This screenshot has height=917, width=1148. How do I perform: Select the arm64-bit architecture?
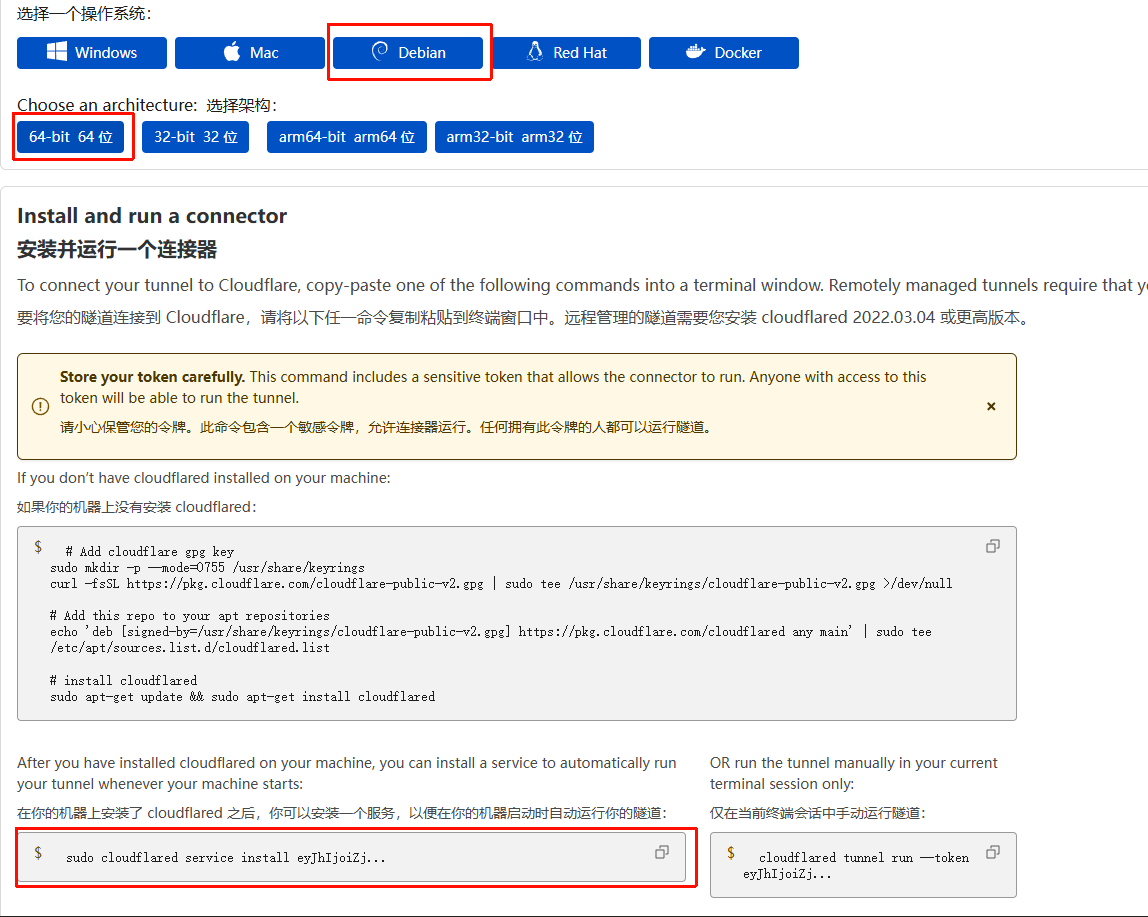tap(346, 137)
